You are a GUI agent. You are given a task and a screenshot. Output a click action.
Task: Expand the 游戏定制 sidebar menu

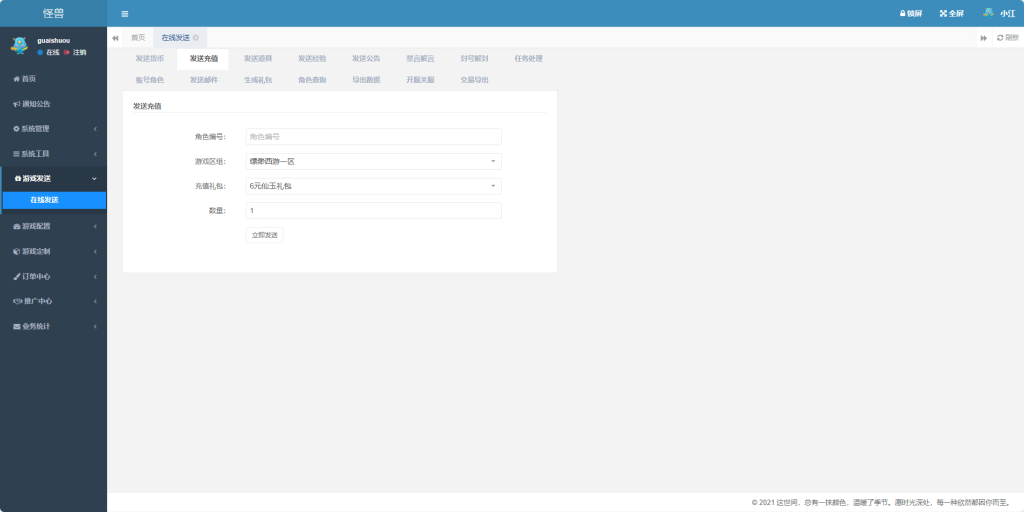[54, 251]
